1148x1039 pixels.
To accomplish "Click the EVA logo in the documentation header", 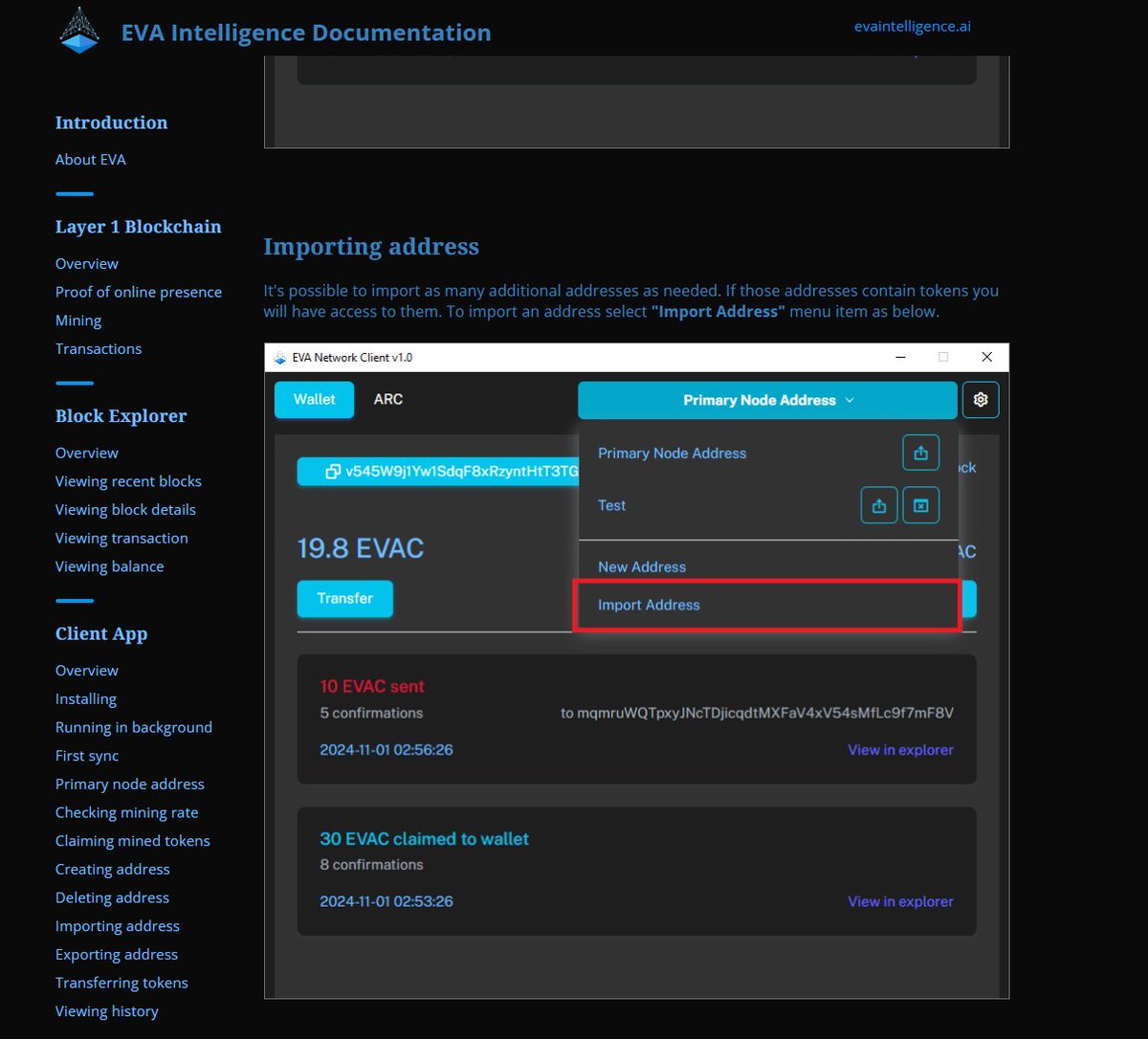I will click(x=78, y=30).
